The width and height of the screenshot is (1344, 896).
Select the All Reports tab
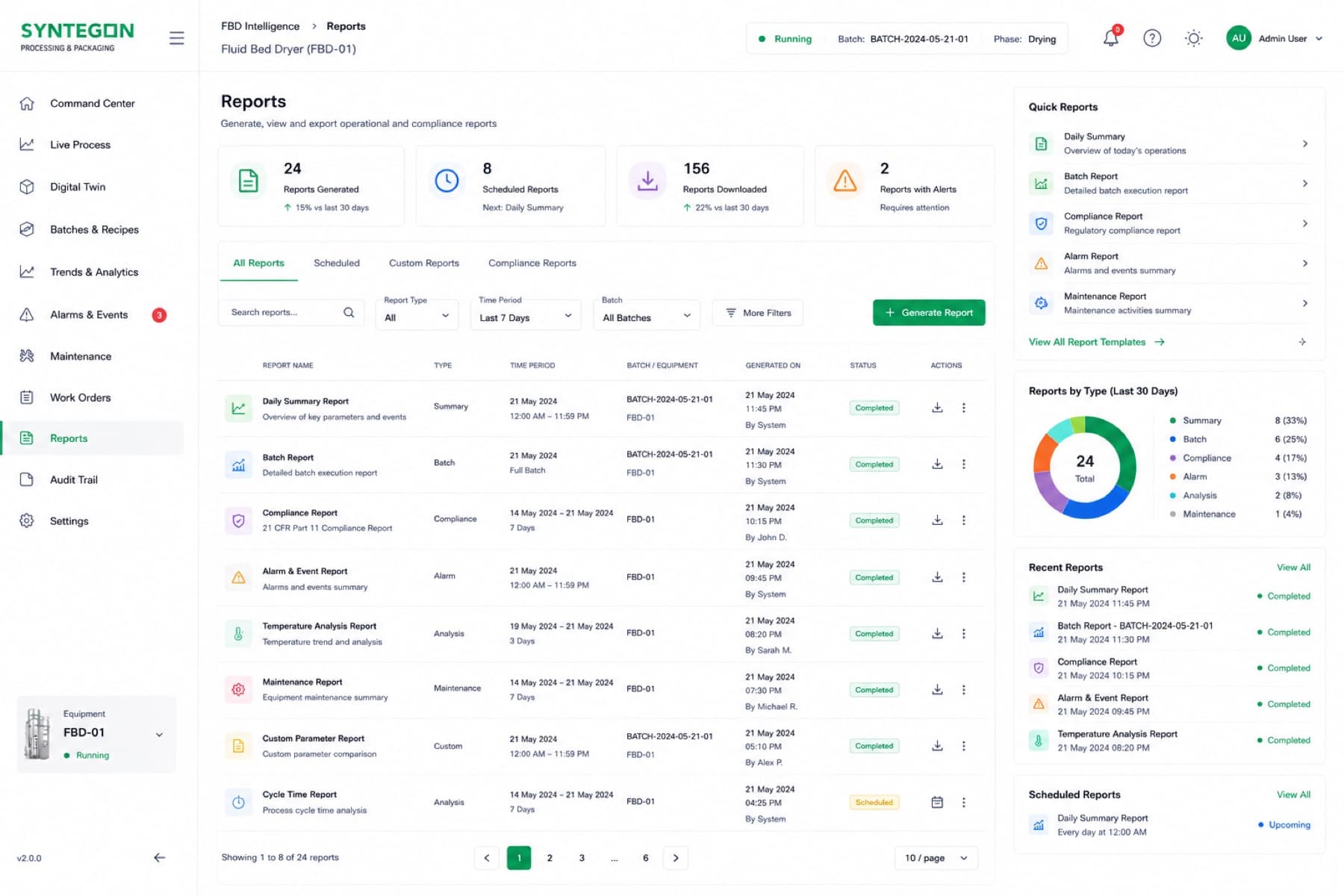pyautogui.click(x=258, y=263)
